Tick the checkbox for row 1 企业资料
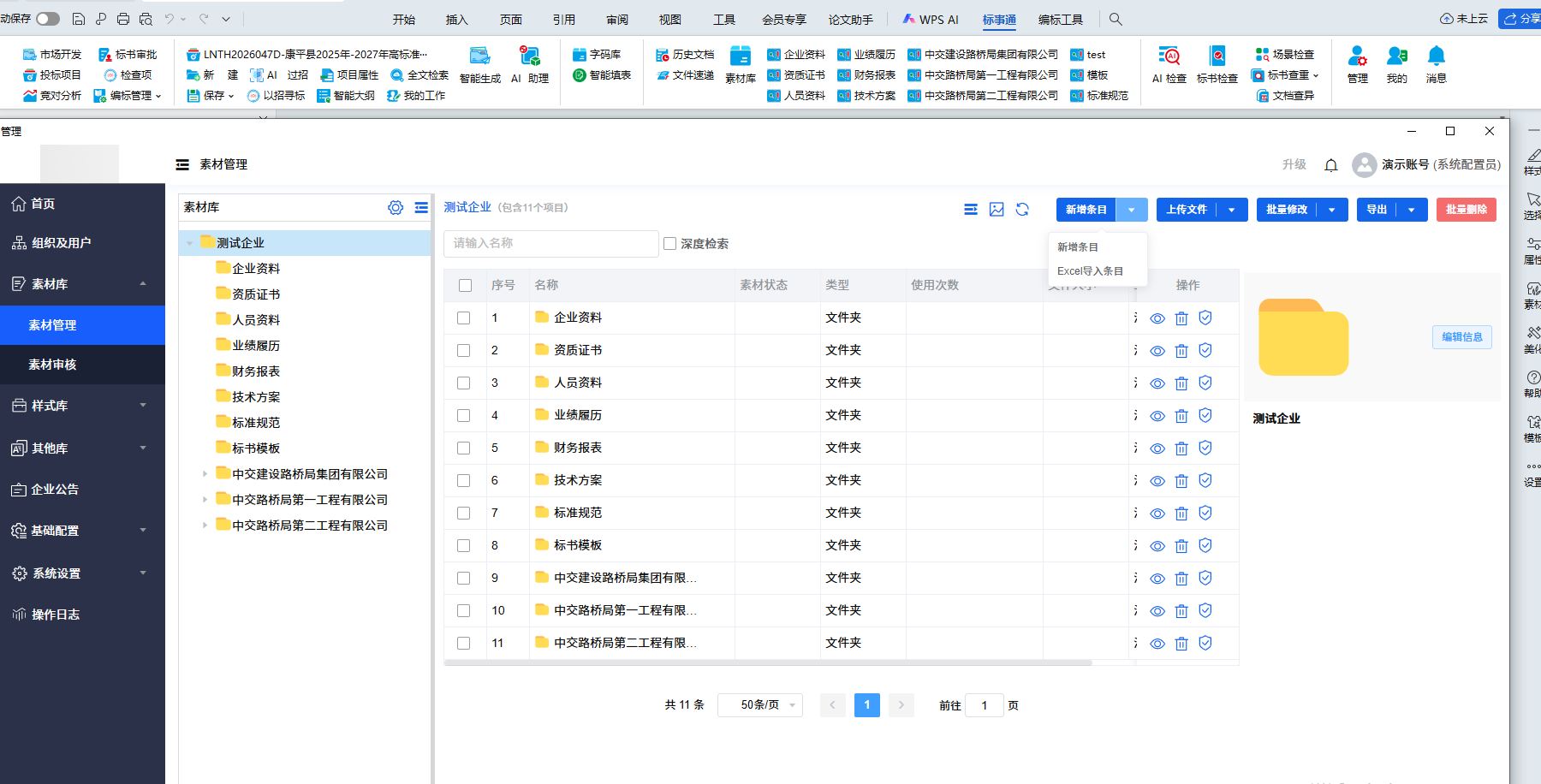1541x784 pixels. 464,318
